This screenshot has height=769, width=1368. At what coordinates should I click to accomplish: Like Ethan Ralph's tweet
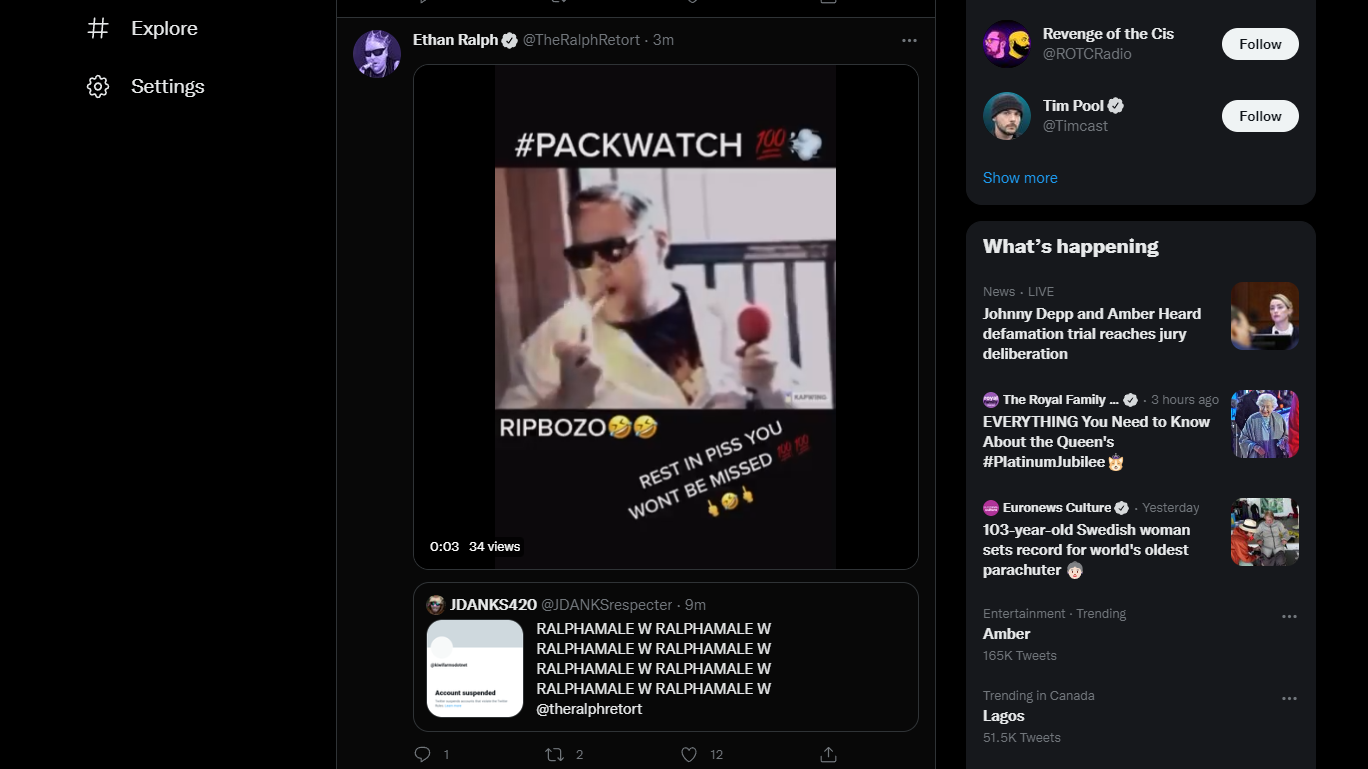click(688, 754)
